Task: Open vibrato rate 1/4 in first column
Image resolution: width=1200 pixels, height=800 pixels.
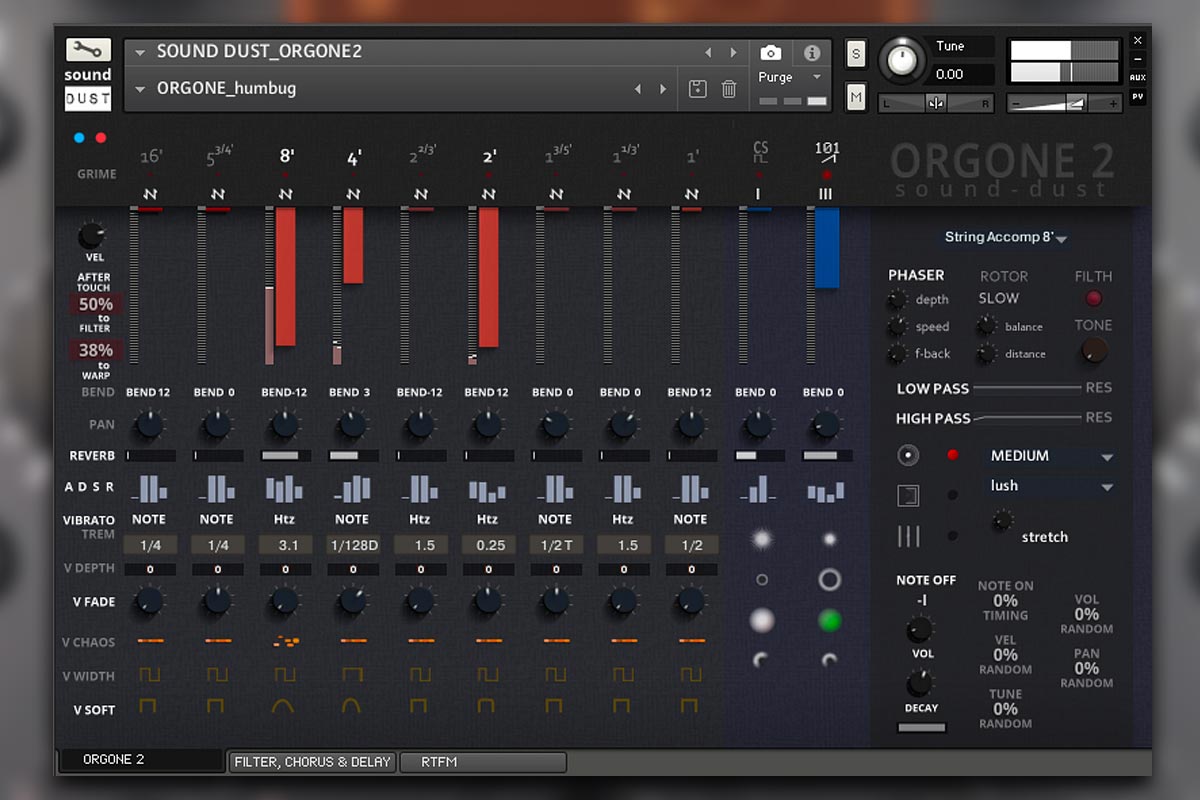Action: click(x=149, y=545)
